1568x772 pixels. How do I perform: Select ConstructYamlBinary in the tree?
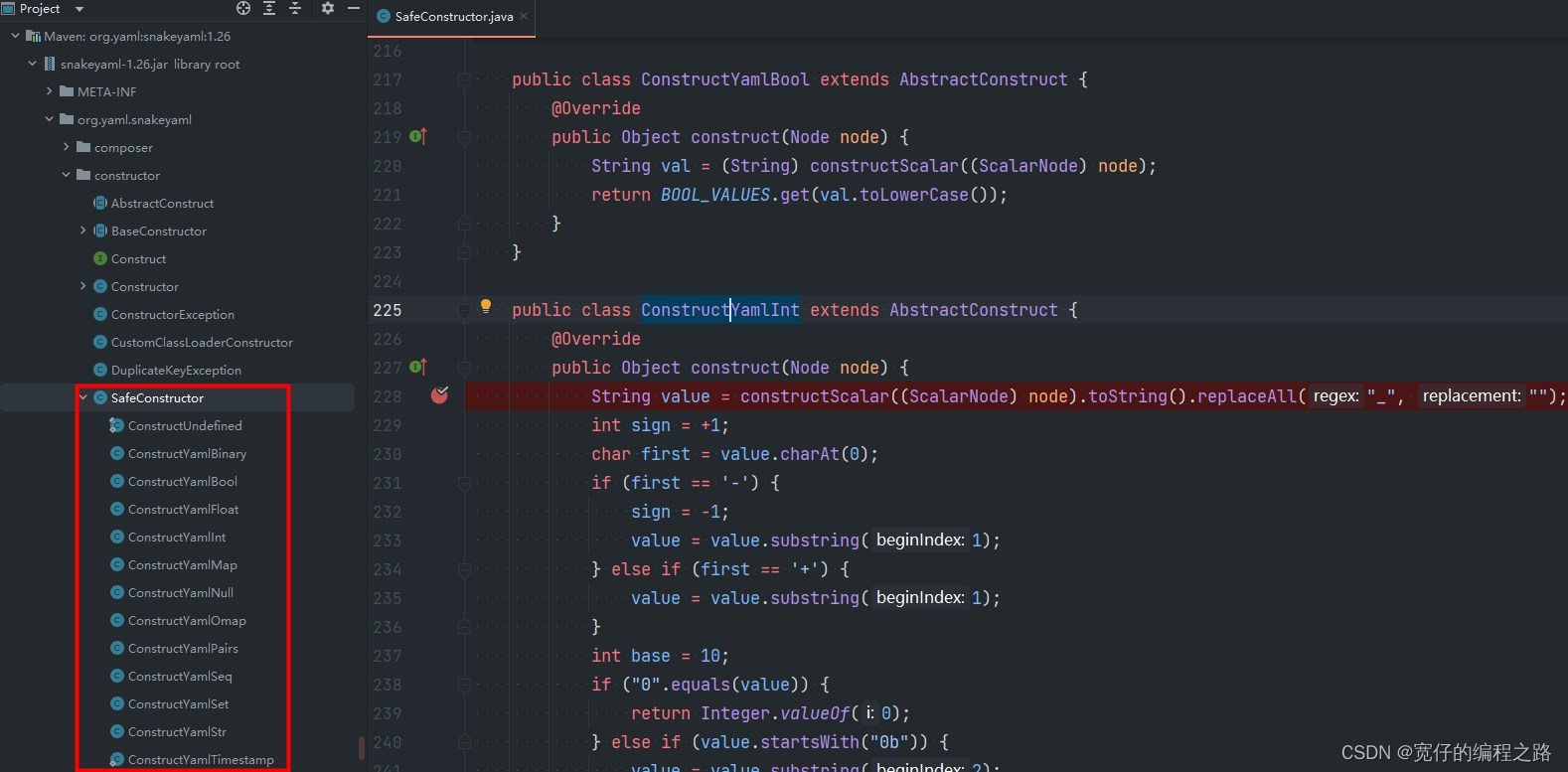coord(187,453)
